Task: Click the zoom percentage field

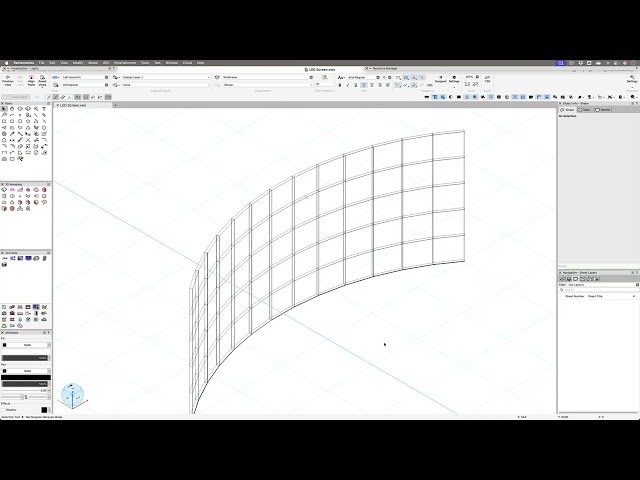Action: pyautogui.click(x=470, y=77)
